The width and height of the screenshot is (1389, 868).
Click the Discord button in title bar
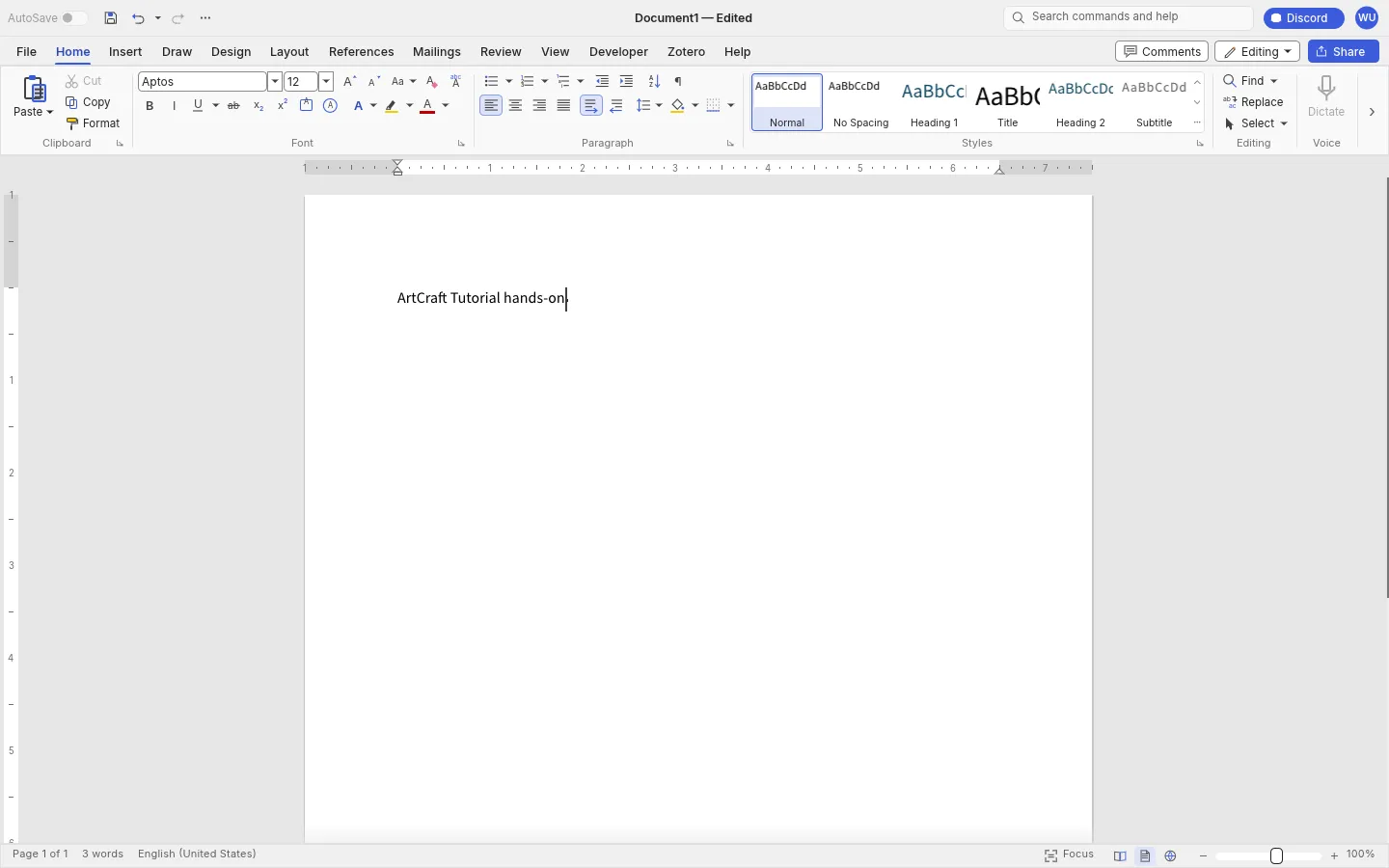[x=1304, y=18]
